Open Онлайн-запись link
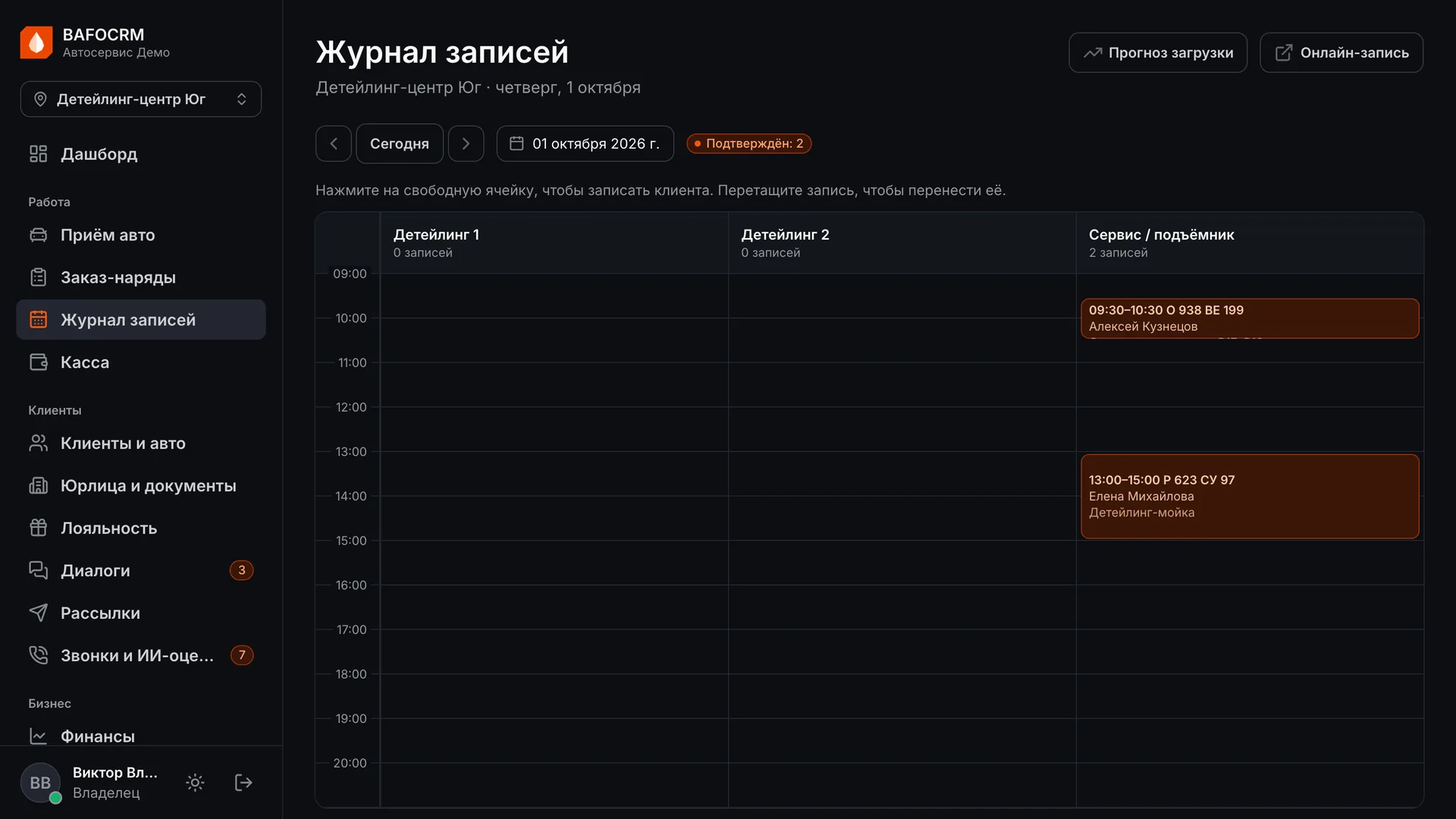This screenshot has height=819, width=1456. click(1341, 52)
